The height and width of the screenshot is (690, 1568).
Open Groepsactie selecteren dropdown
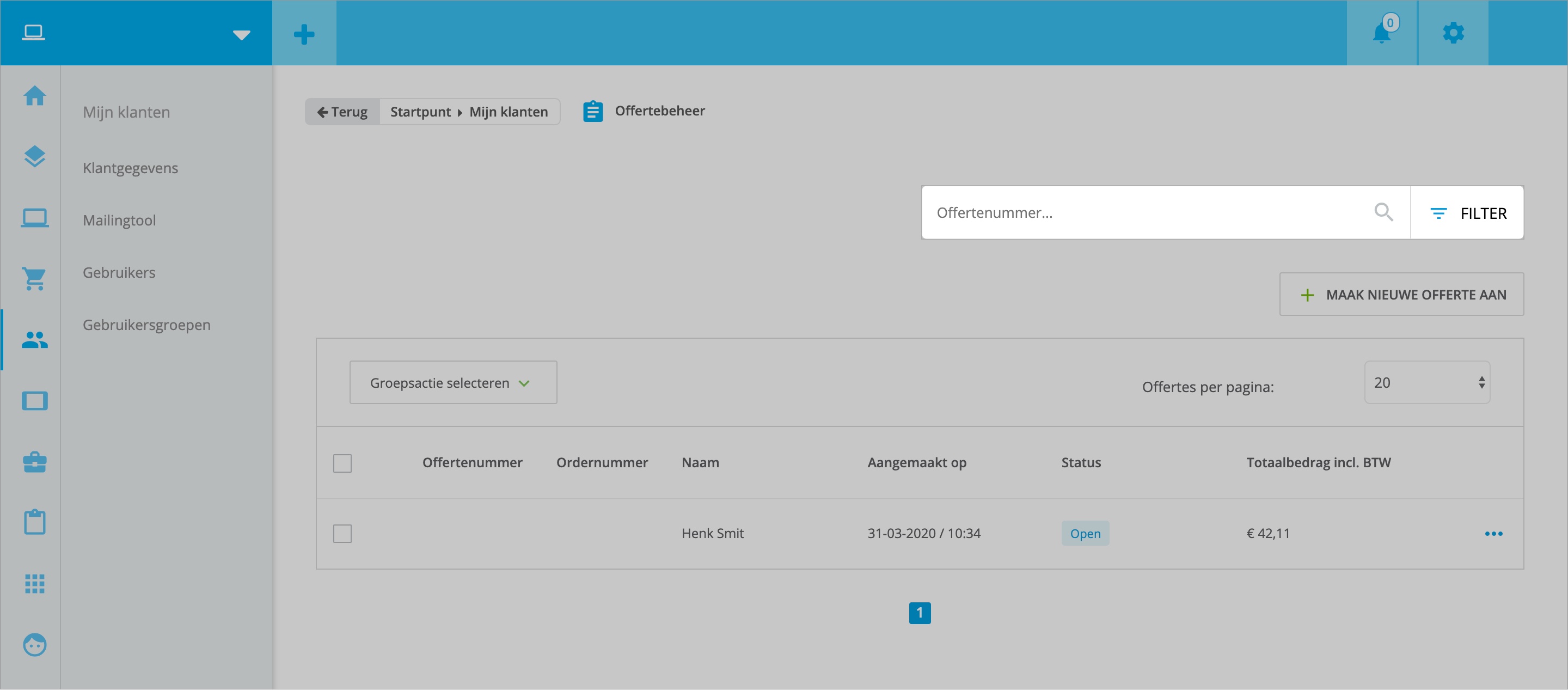tap(454, 382)
